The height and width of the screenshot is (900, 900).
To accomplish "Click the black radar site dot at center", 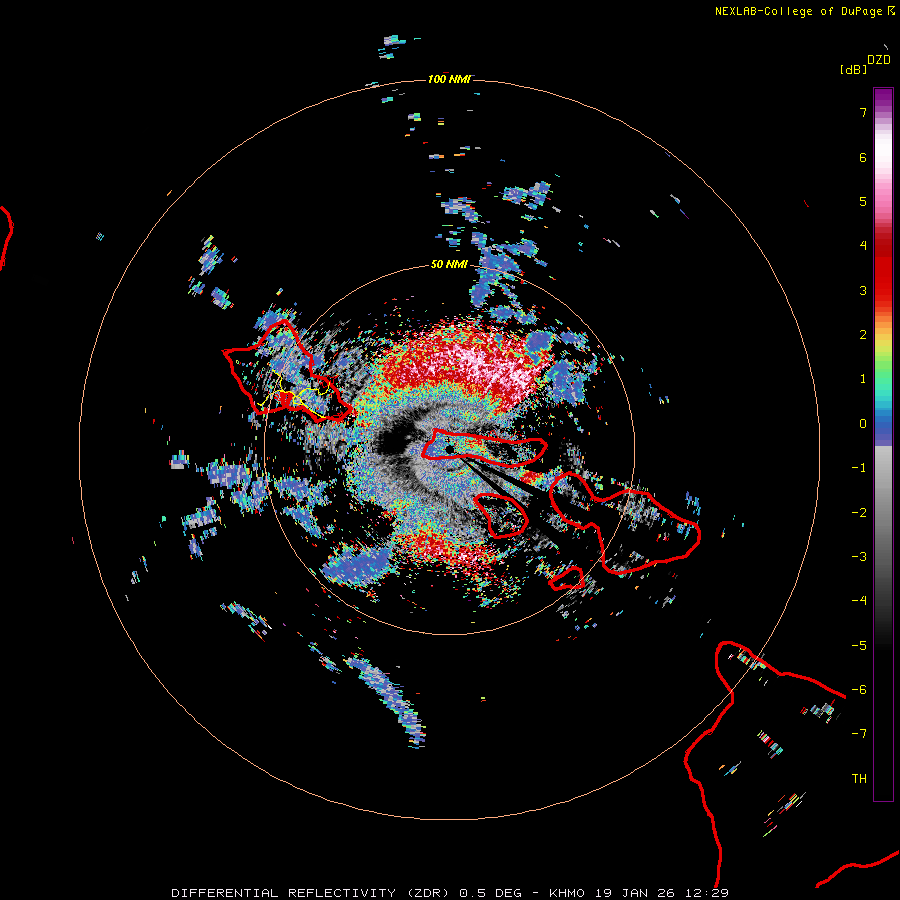I will (449, 449).
